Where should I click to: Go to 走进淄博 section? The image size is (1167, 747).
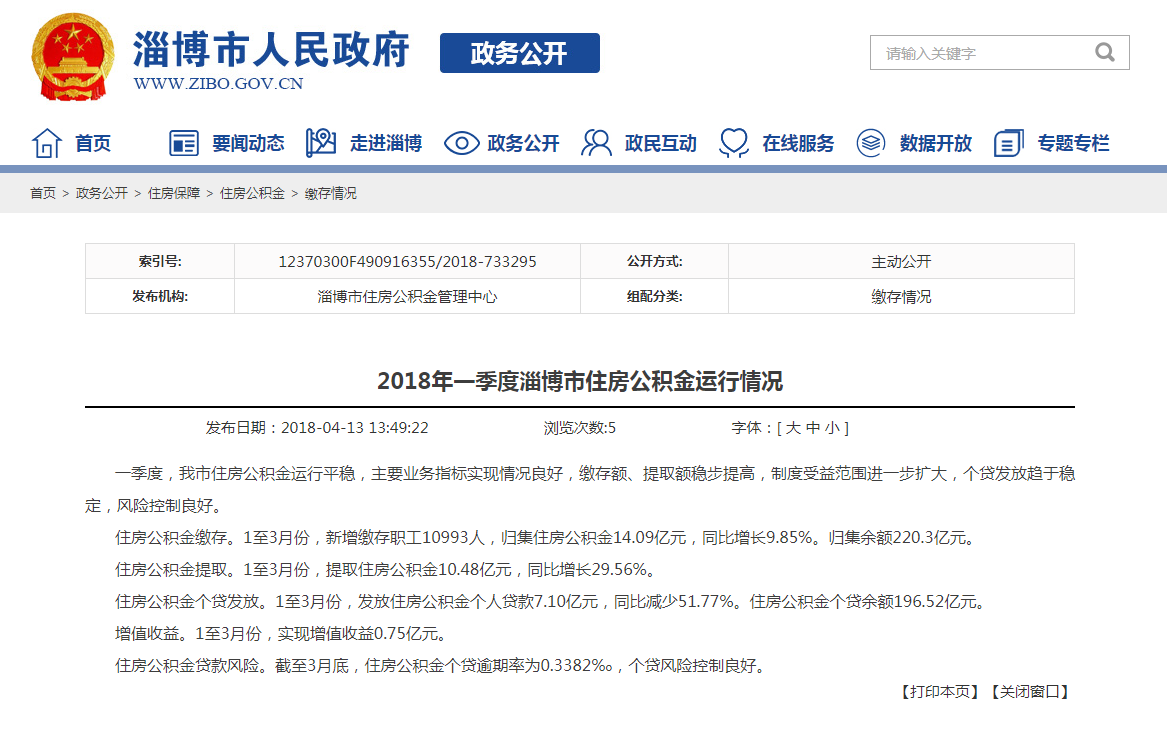[x=386, y=143]
